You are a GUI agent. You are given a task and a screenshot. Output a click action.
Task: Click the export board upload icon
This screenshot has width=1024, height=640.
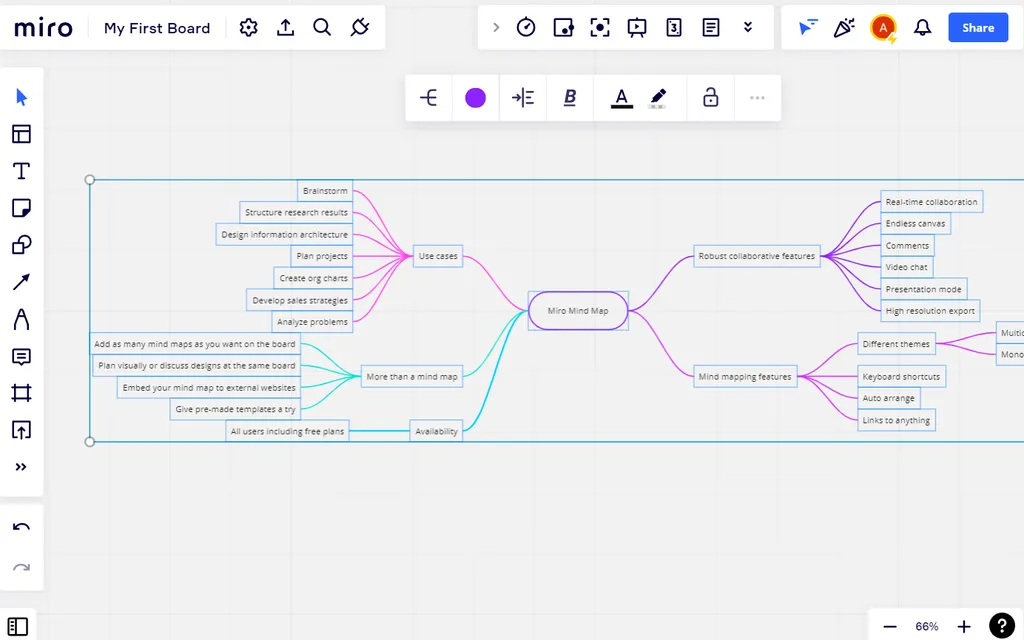pos(285,27)
